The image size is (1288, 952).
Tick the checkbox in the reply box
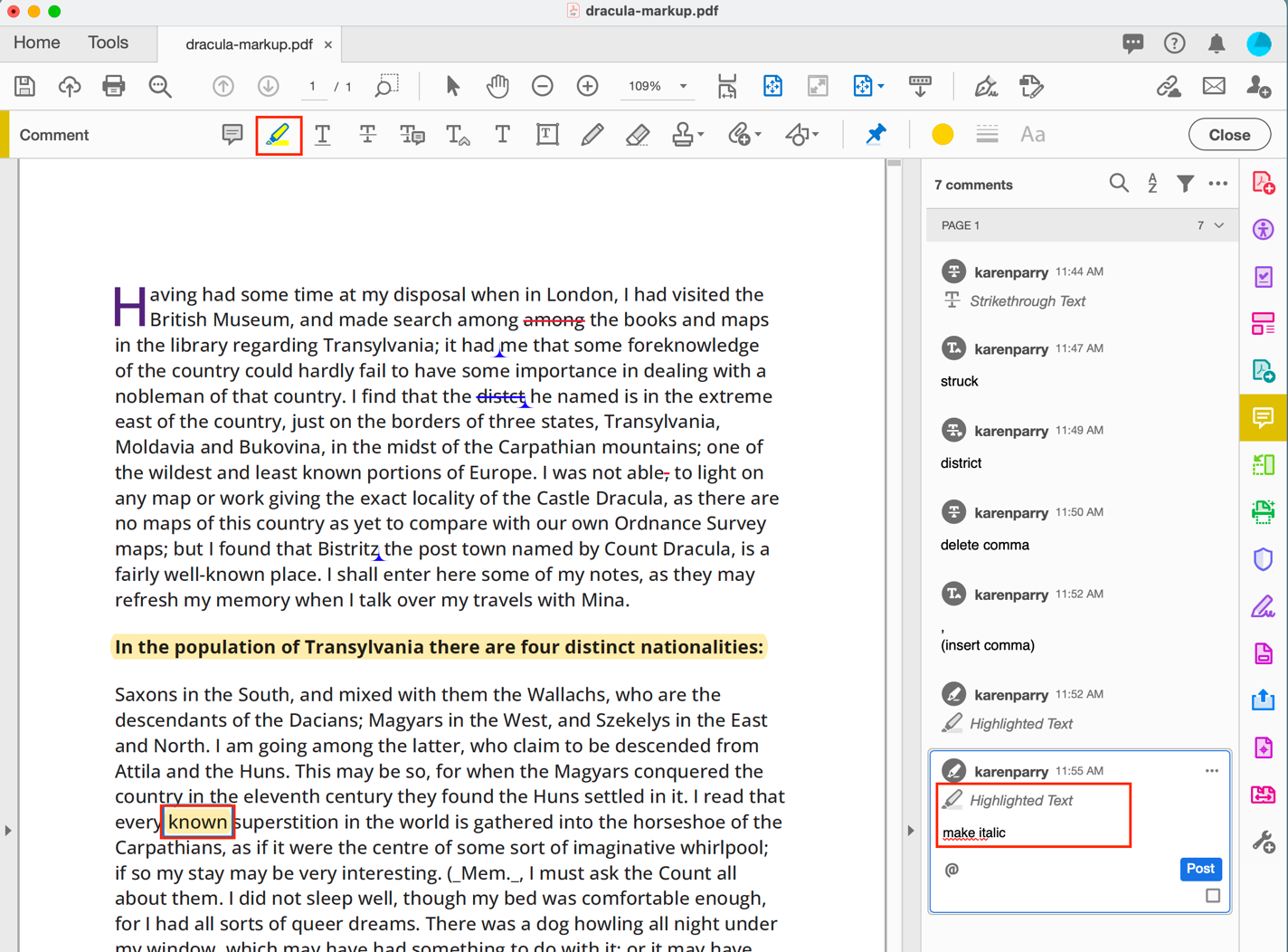click(1213, 896)
